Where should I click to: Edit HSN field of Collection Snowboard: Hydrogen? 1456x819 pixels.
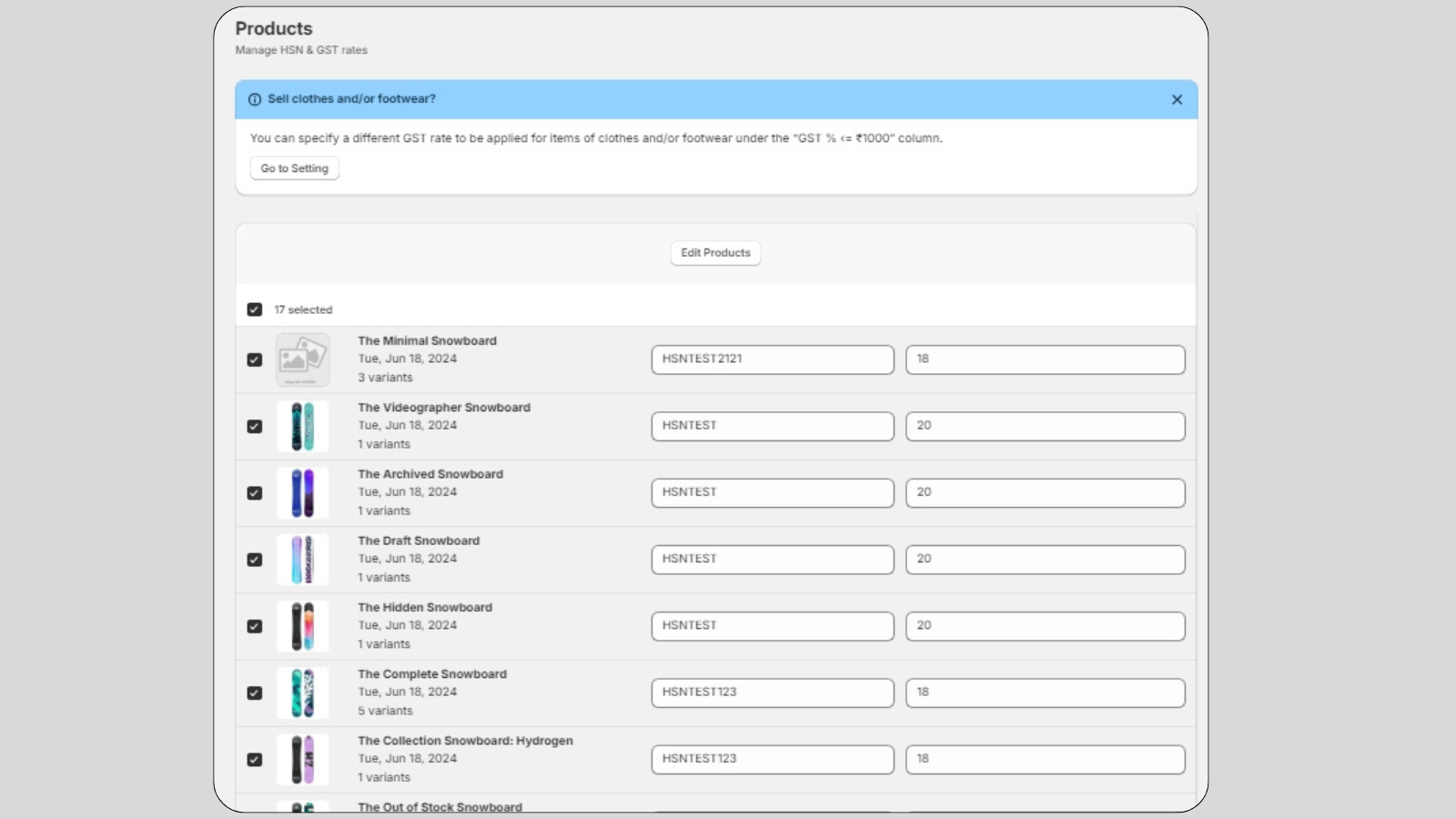click(x=773, y=759)
